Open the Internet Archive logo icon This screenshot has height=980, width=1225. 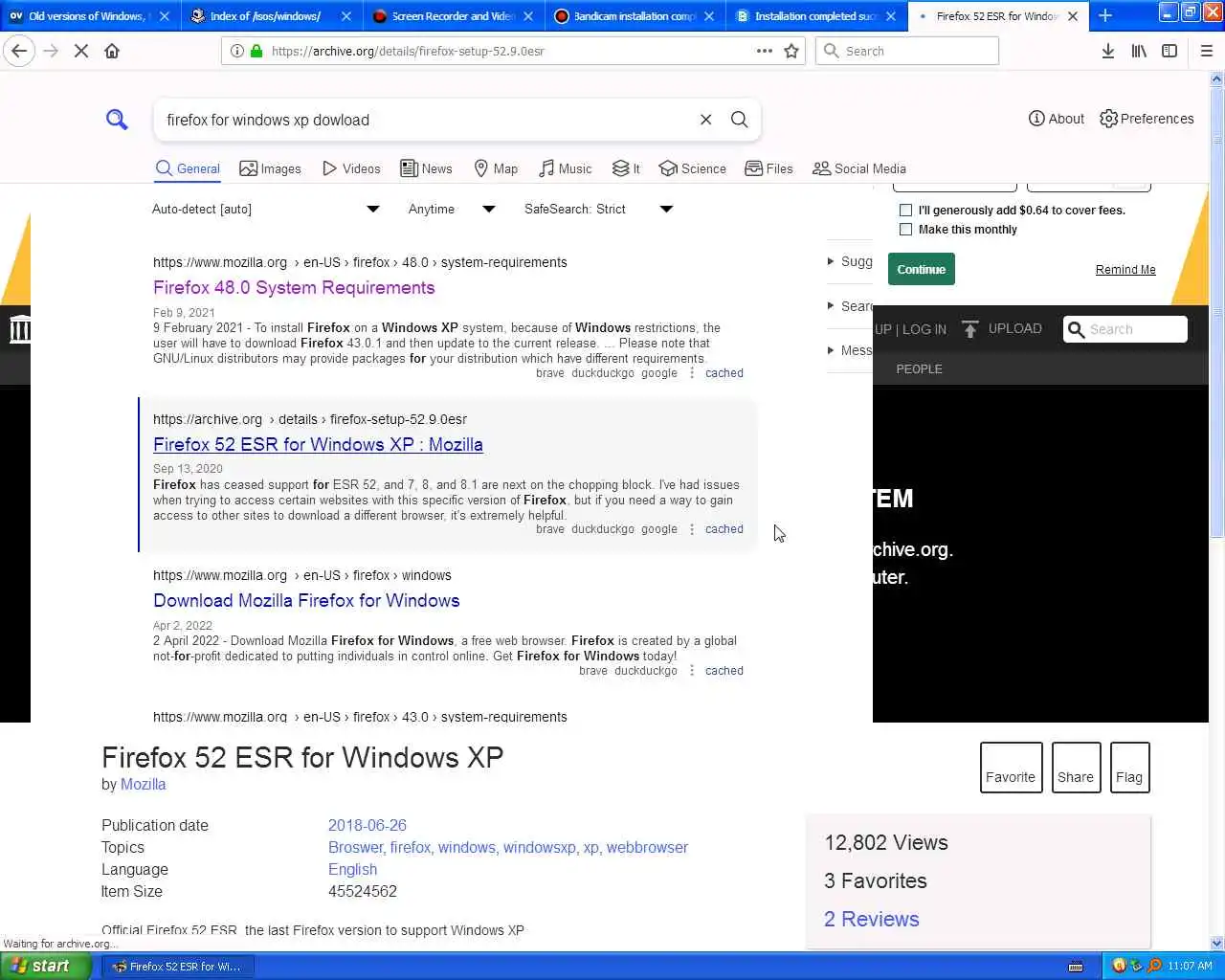click(x=19, y=330)
